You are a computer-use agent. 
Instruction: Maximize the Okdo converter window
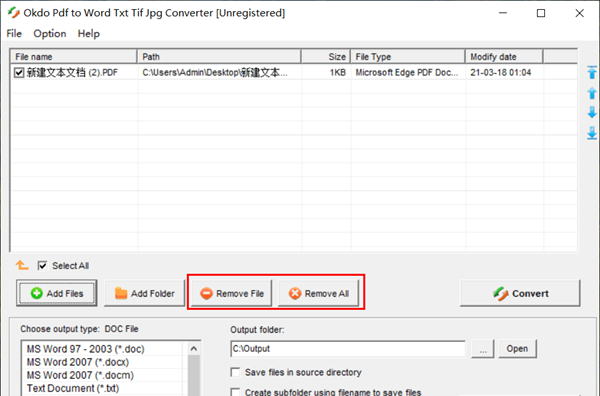[x=541, y=13]
